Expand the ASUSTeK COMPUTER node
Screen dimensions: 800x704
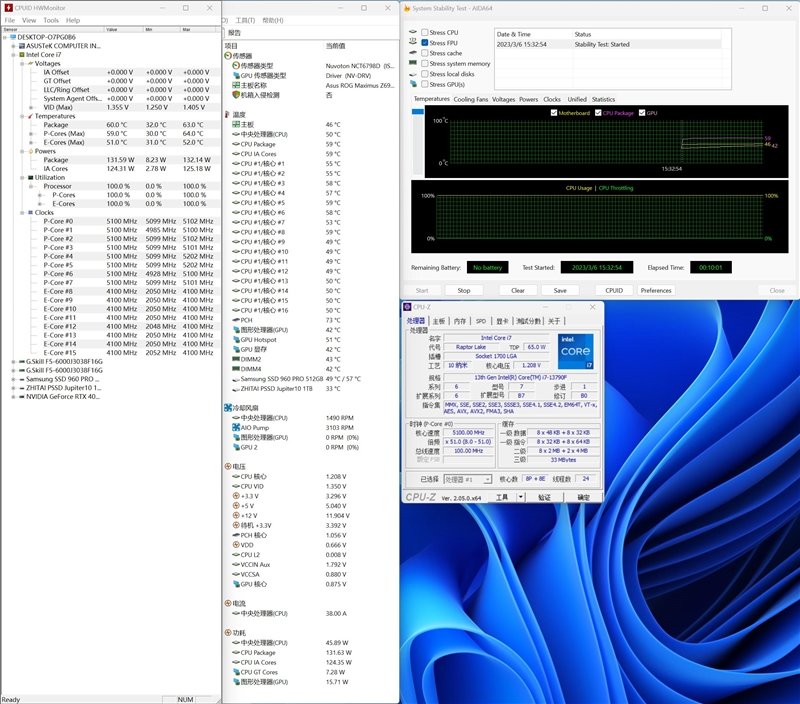point(13,46)
